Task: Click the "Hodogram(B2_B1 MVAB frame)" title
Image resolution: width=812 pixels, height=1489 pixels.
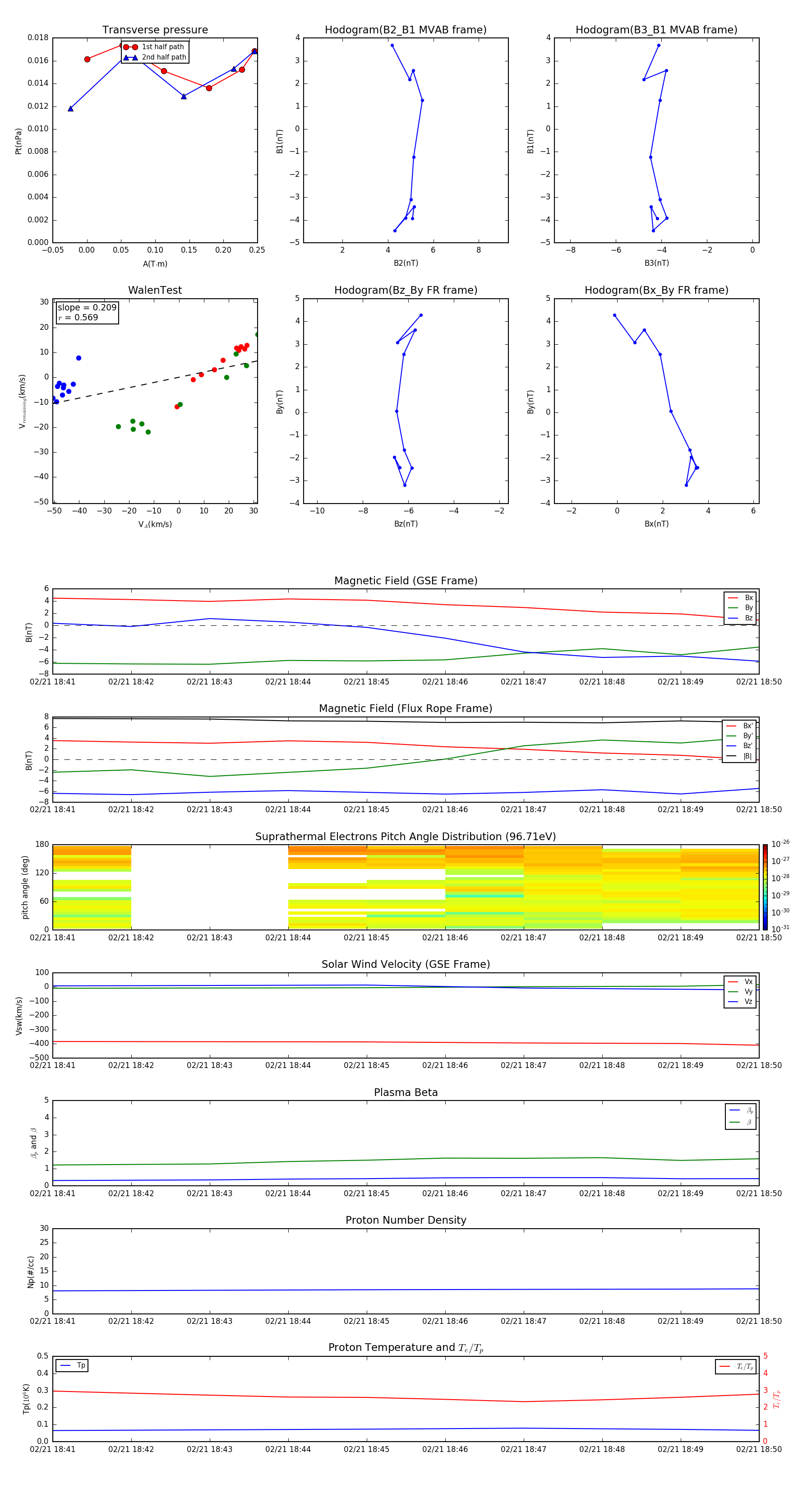Action: click(x=406, y=30)
